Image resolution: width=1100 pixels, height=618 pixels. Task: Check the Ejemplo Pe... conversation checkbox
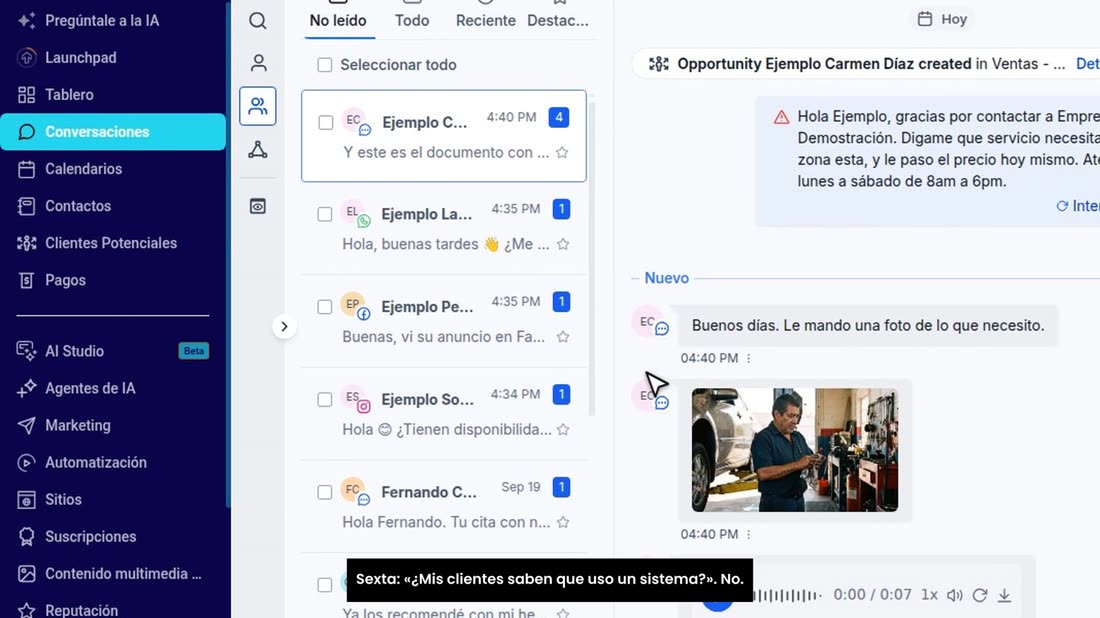pyautogui.click(x=325, y=307)
